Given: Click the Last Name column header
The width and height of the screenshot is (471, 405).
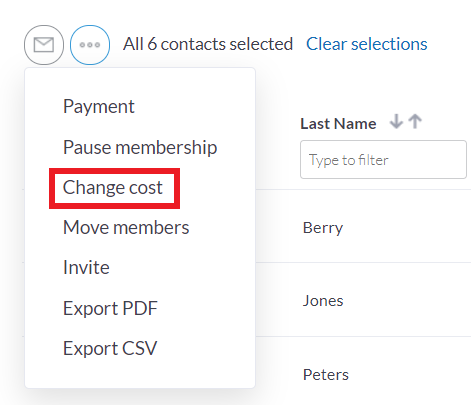Looking at the screenshot, I should pyautogui.click(x=338, y=124).
